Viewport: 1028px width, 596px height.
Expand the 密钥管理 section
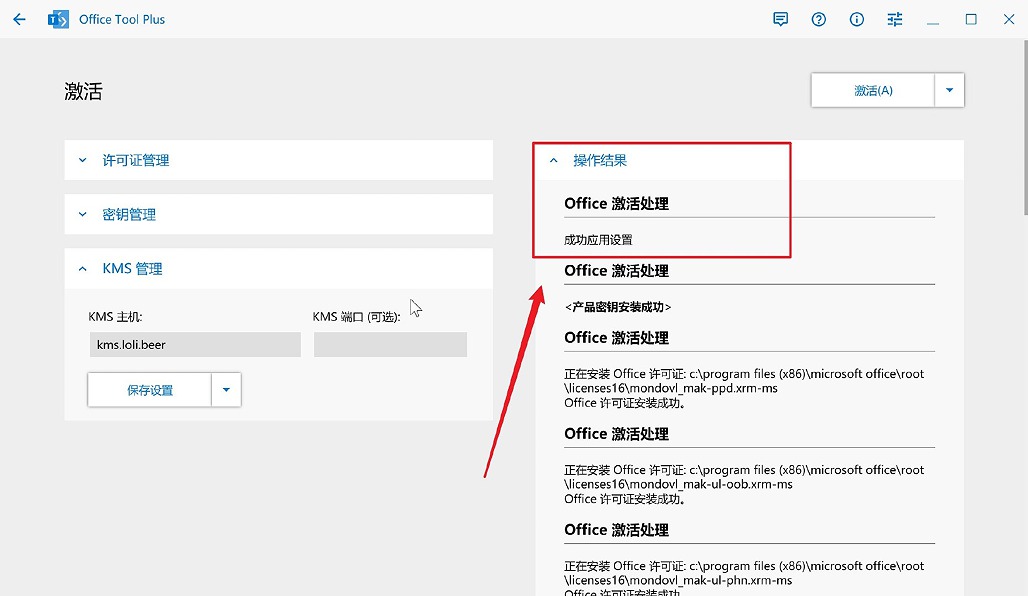[x=279, y=214]
